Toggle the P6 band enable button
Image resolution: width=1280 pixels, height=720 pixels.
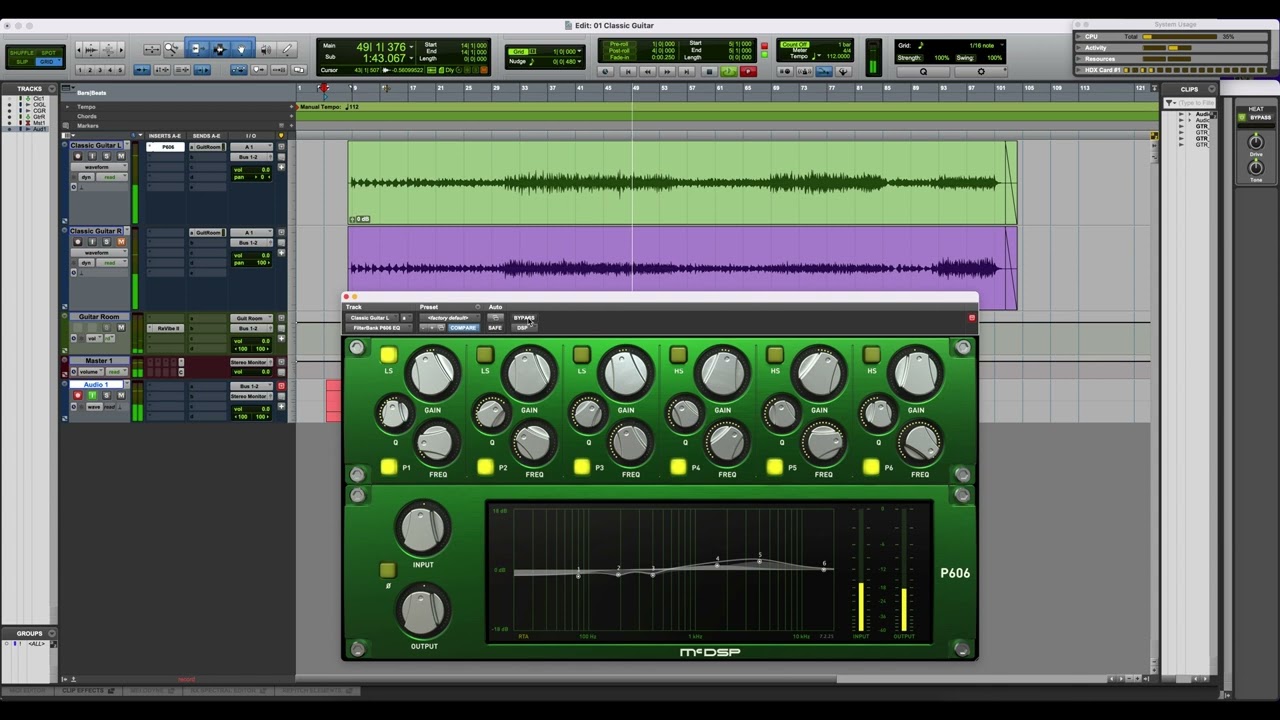coord(871,467)
